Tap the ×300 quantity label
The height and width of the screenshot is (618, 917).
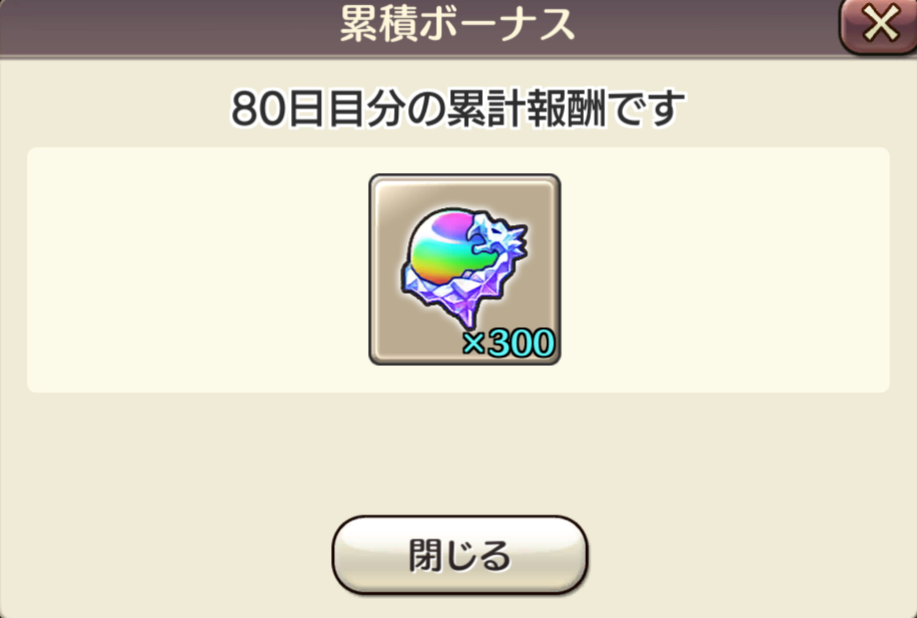coord(508,343)
